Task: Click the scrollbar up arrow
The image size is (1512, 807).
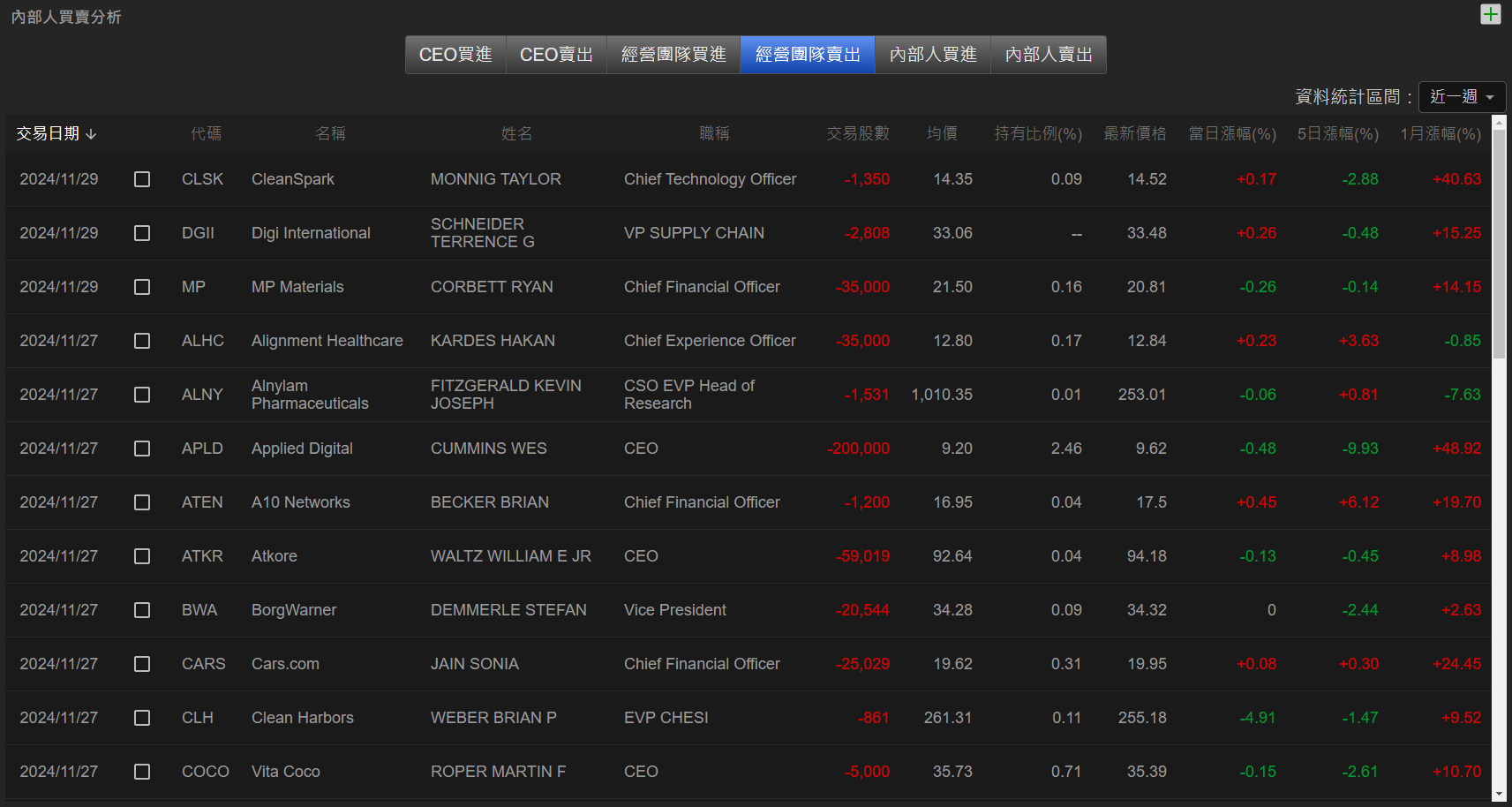Action: 1499,123
